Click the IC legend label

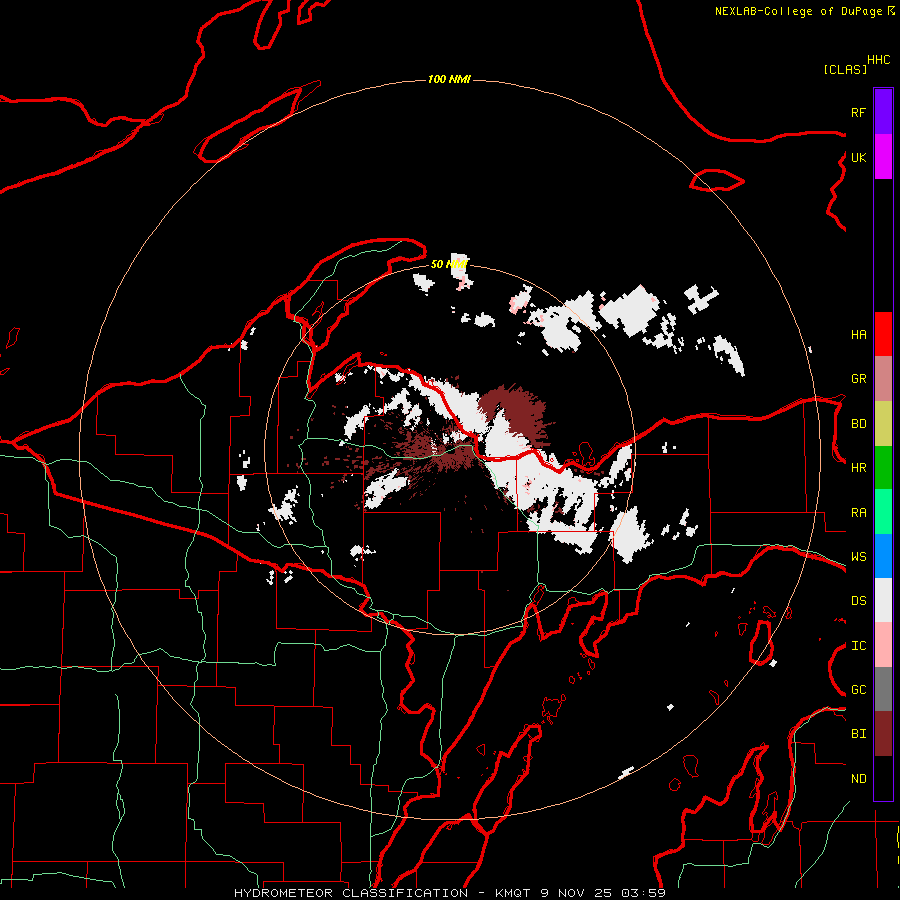[x=858, y=646]
